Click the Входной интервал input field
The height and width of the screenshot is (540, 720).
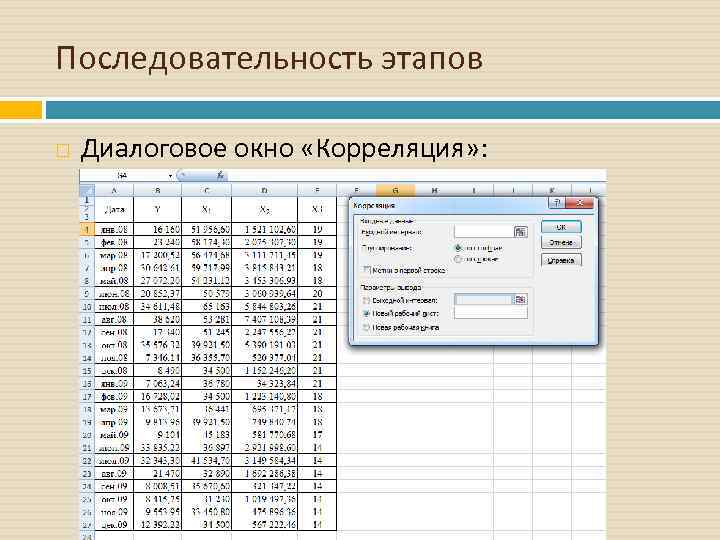coord(484,232)
